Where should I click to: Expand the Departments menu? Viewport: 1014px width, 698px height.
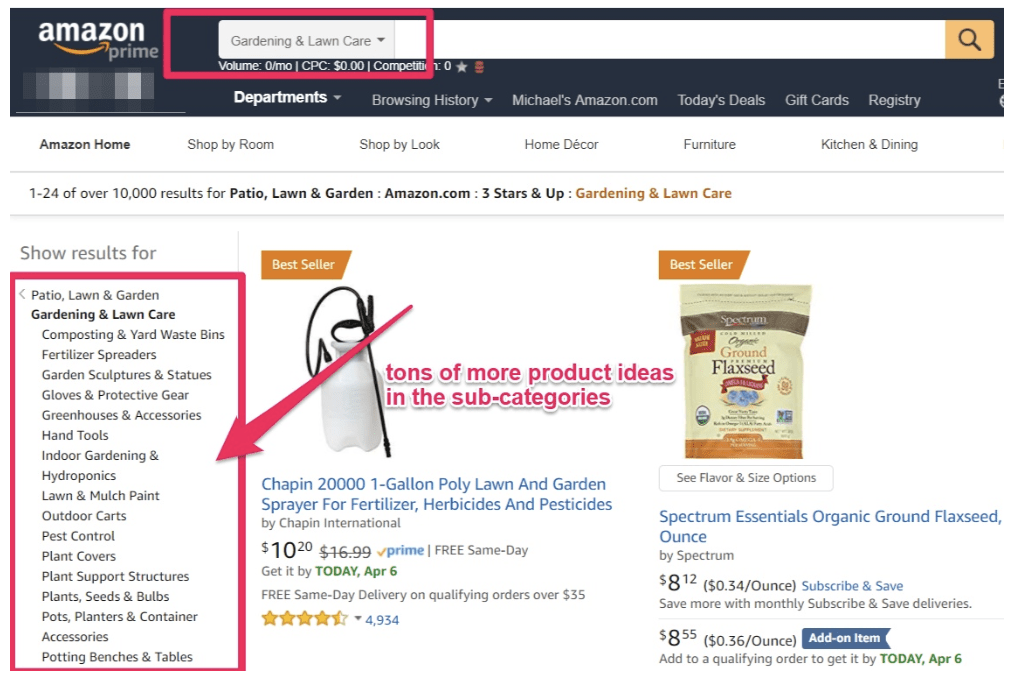pyautogui.click(x=287, y=97)
